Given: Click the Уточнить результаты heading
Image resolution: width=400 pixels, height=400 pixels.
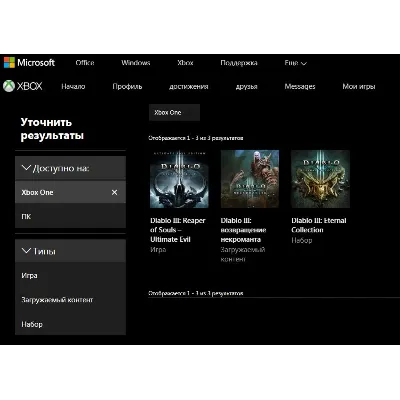Looking at the screenshot, I should coord(52,129).
